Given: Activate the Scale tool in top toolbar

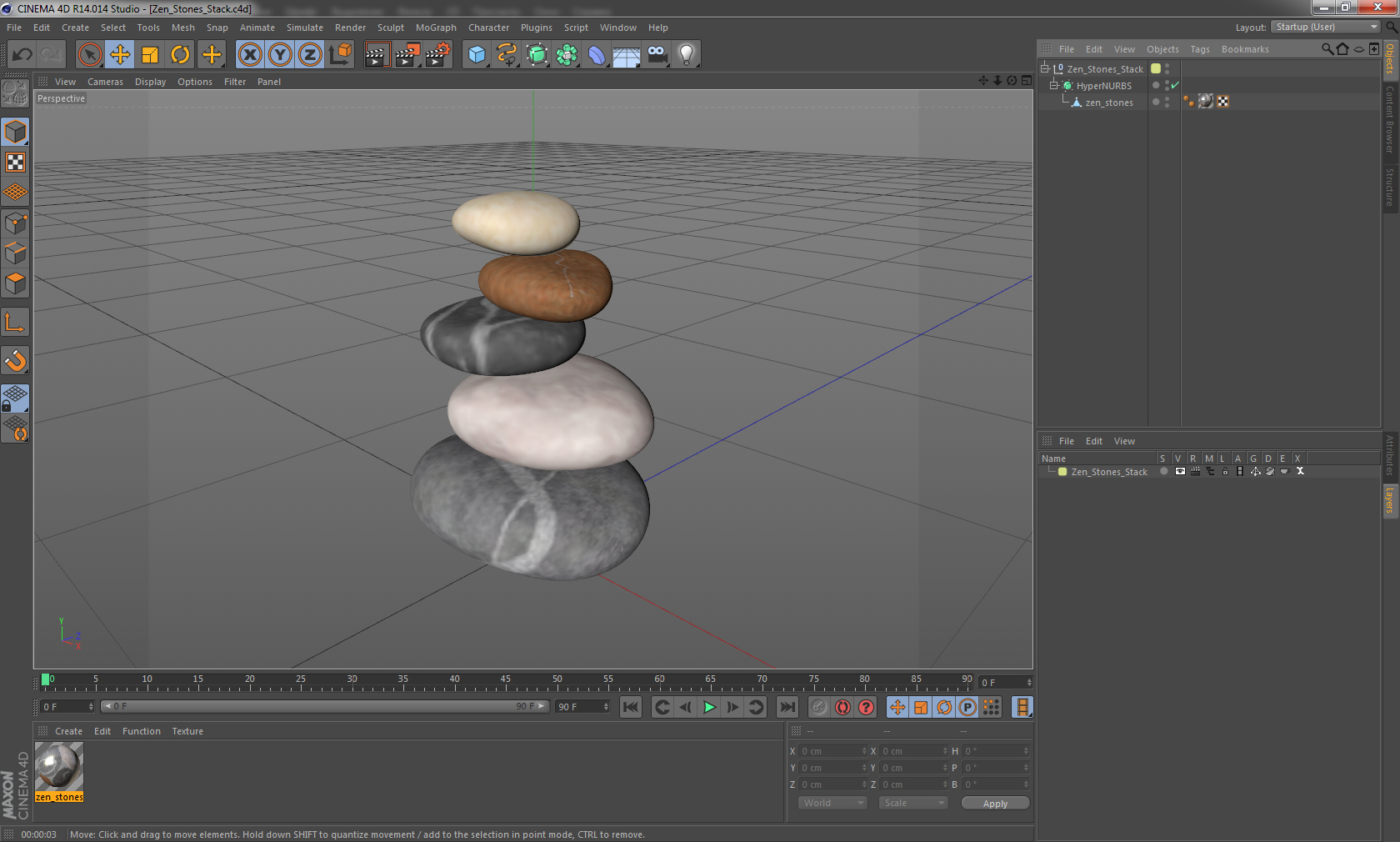Looking at the screenshot, I should click(x=150, y=55).
